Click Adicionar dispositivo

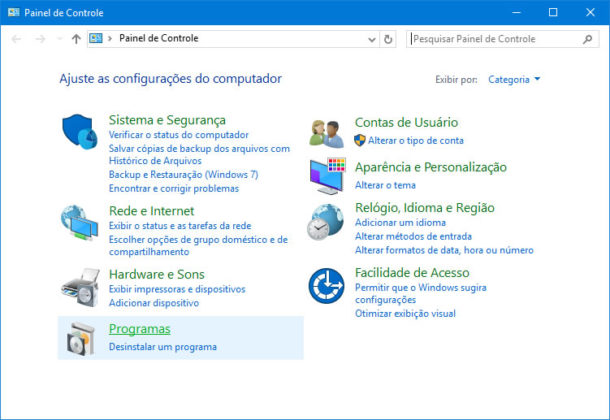[154, 303]
